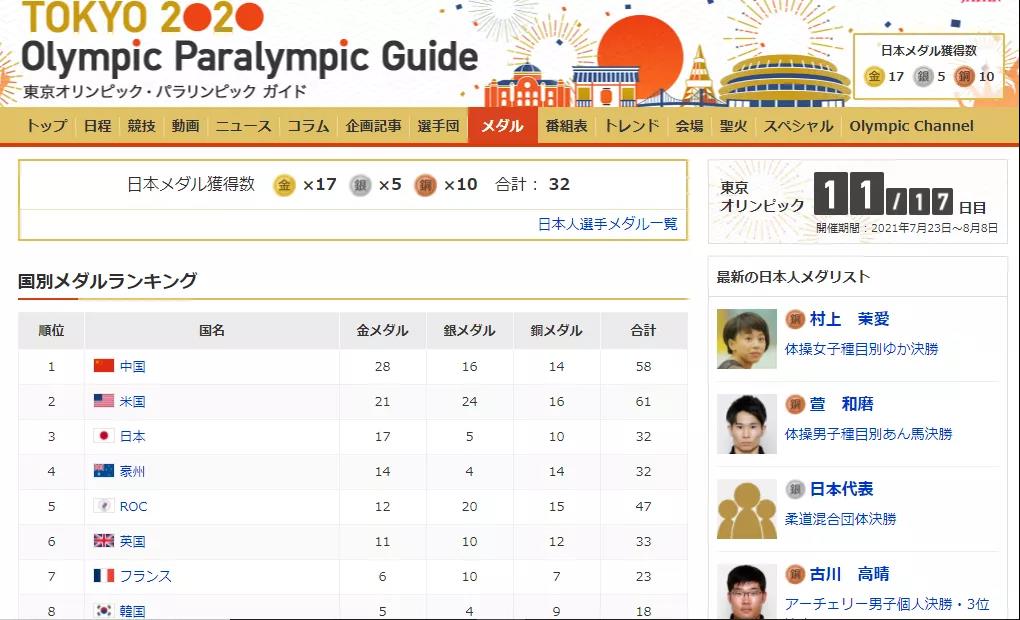This screenshot has height=620, width=1020.
Task: Click bronze medal icon in header widget
Action: pyautogui.click(x=964, y=76)
